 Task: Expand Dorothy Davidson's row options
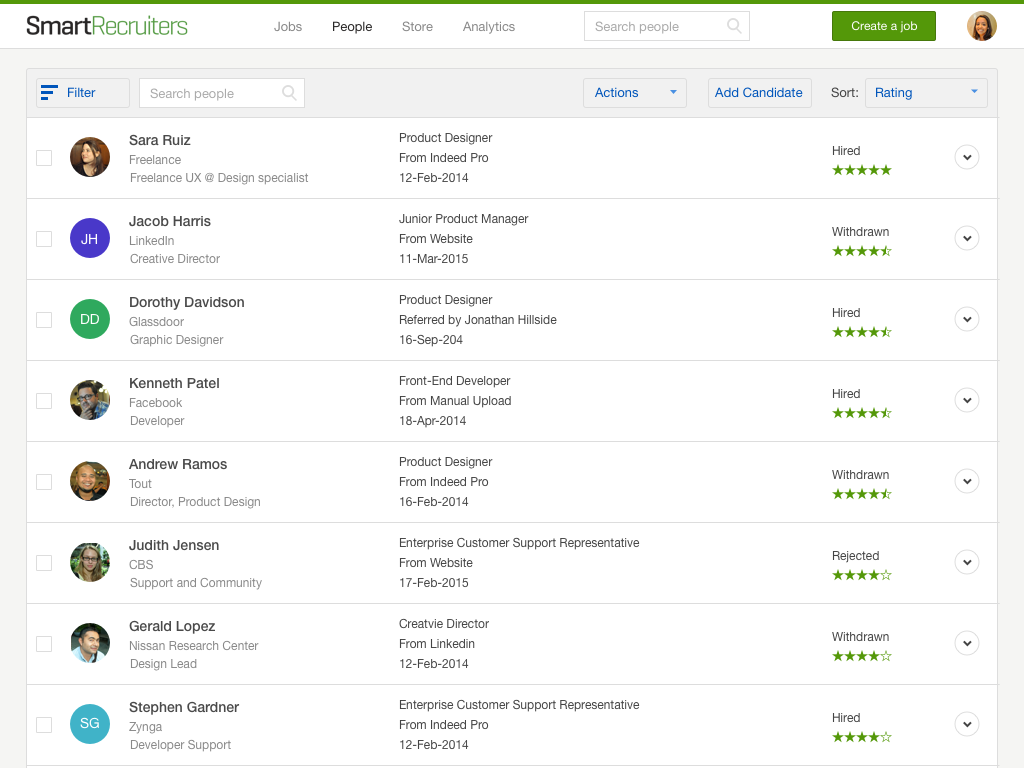tap(967, 319)
